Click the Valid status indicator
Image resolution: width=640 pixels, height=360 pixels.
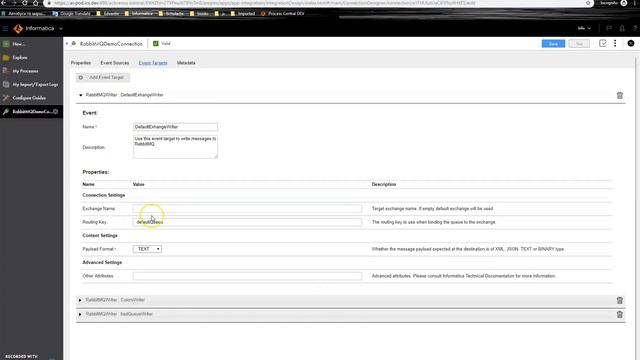162,44
